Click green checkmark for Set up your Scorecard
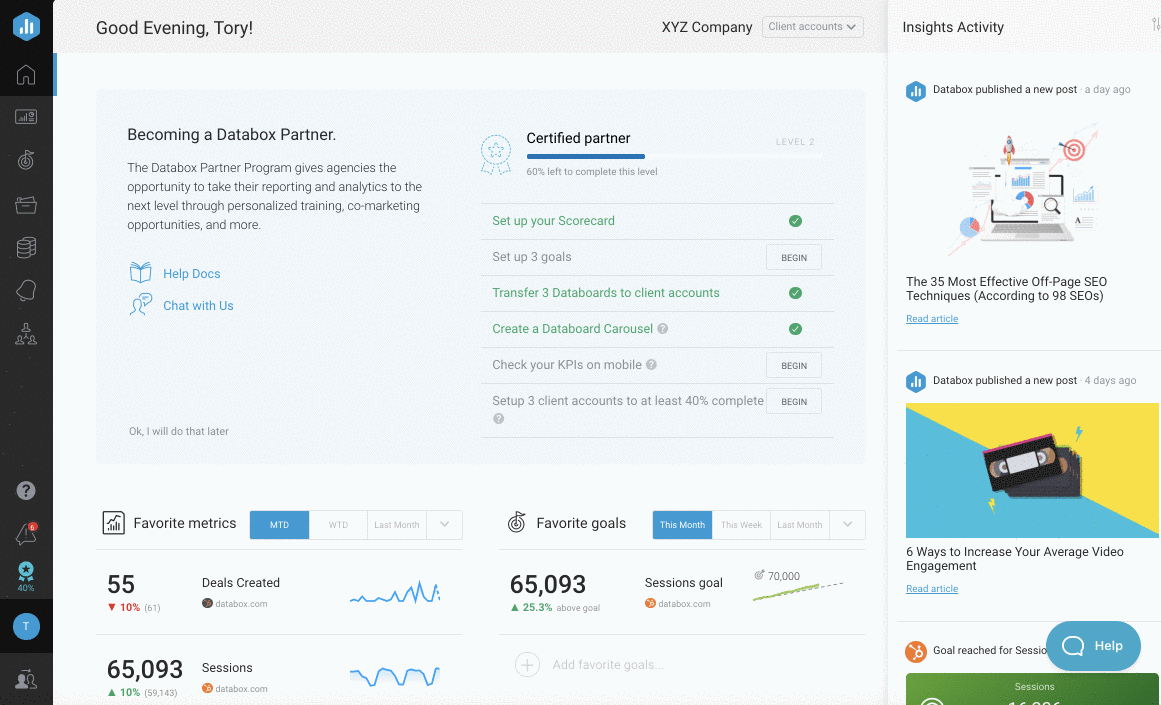The height and width of the screenshot is (705, 1161). [x=795, y=221]
